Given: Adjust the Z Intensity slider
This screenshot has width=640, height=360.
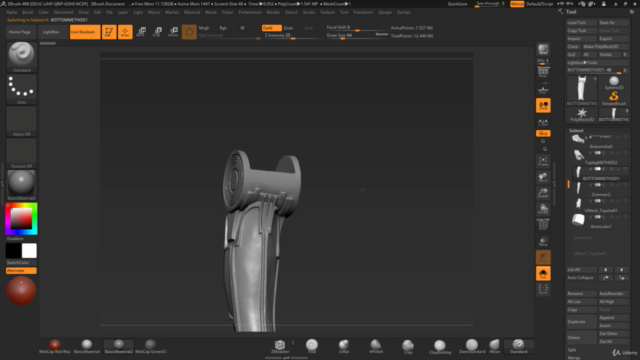Looking at the screenshot, I should (x=293, y=36).
